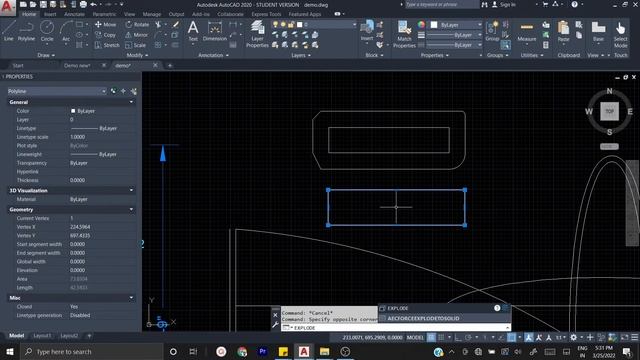Click the Windows search box
The width and height of the screenshot is (640, 360).
tap(91, 351)
